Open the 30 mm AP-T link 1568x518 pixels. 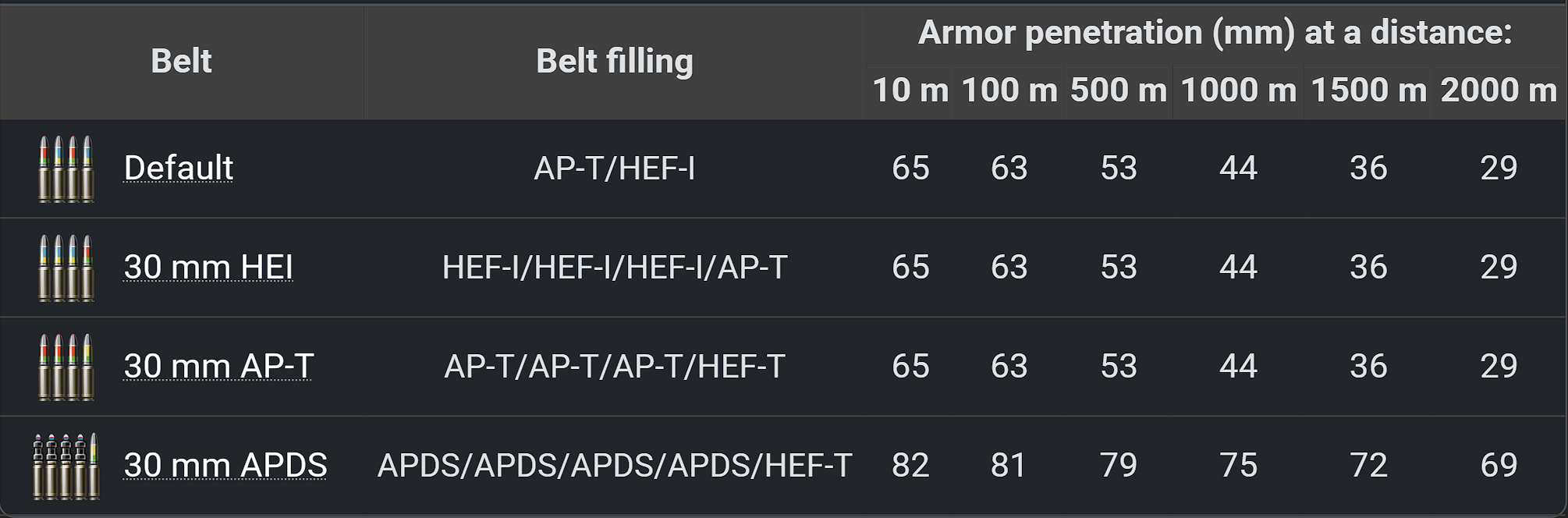point(218,366)
